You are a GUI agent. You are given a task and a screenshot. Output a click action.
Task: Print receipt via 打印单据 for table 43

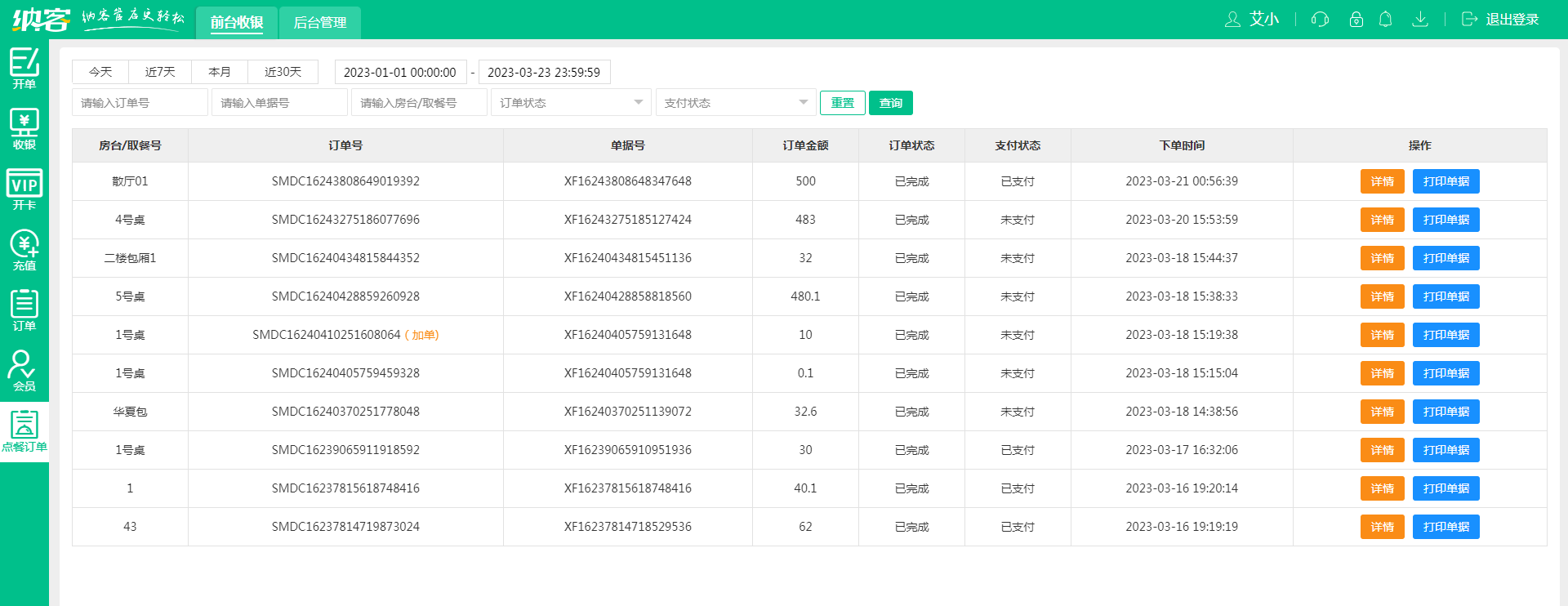click(1445, 527)
